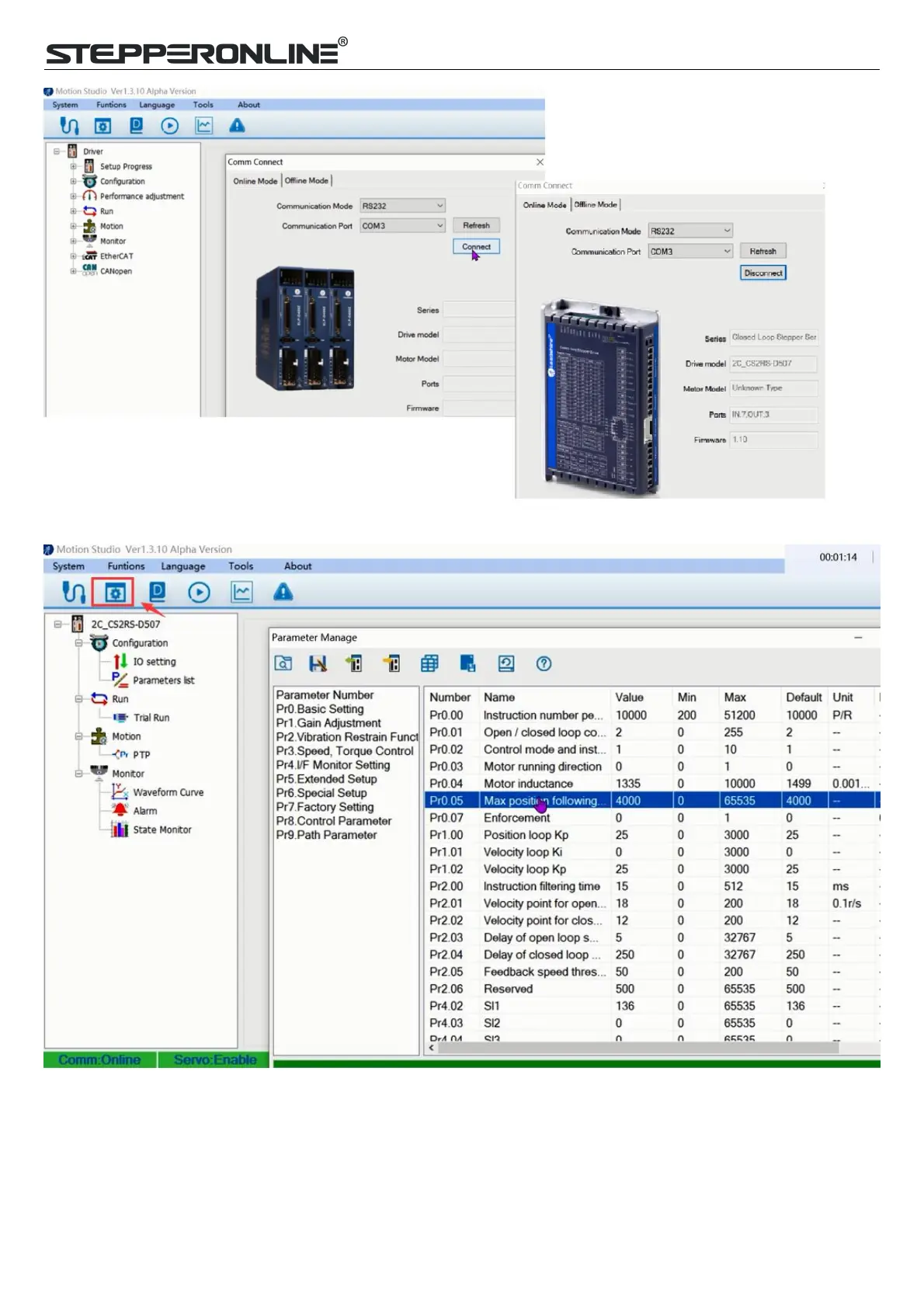924x1308 pixels.
Task: Select IO setting in the device tree
Action: 154,662
